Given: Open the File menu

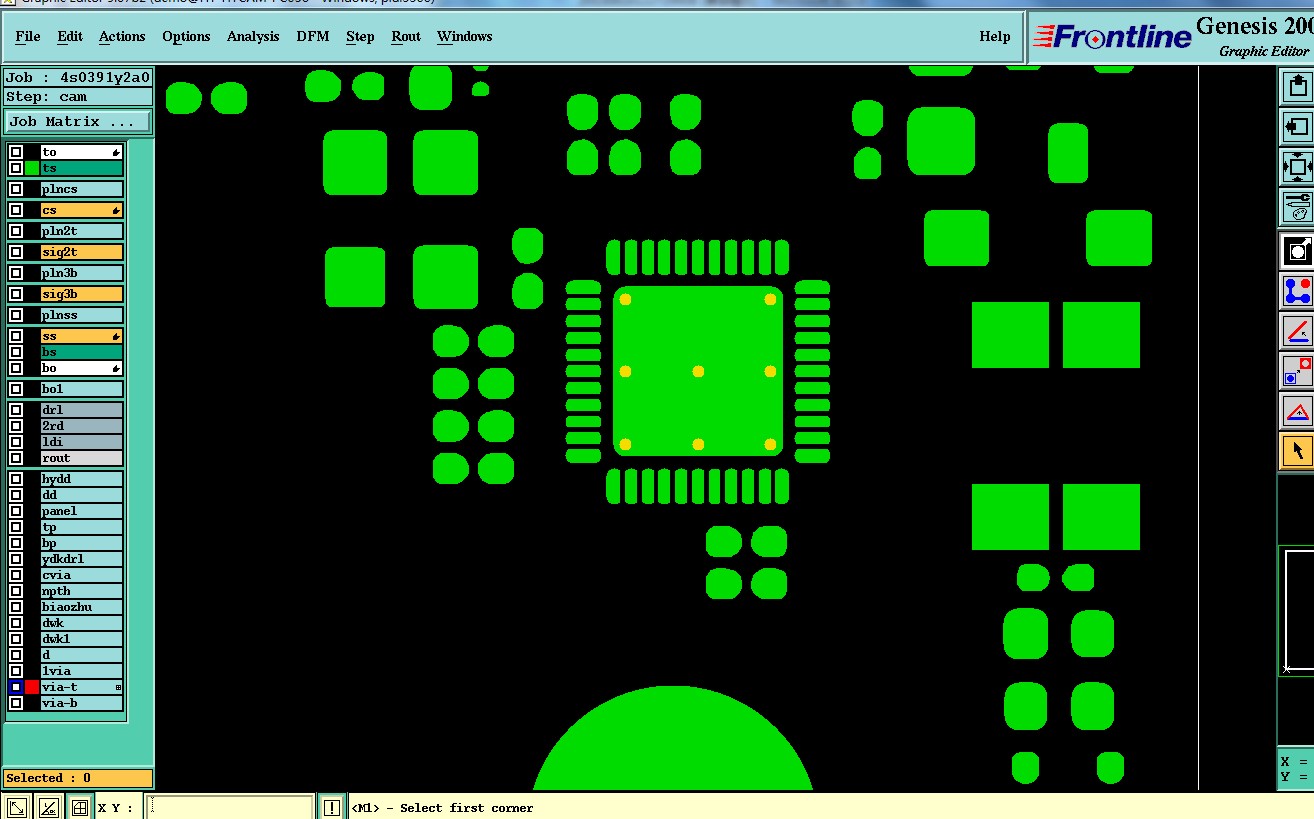Looking at the screenshot, I should [28, 36].
